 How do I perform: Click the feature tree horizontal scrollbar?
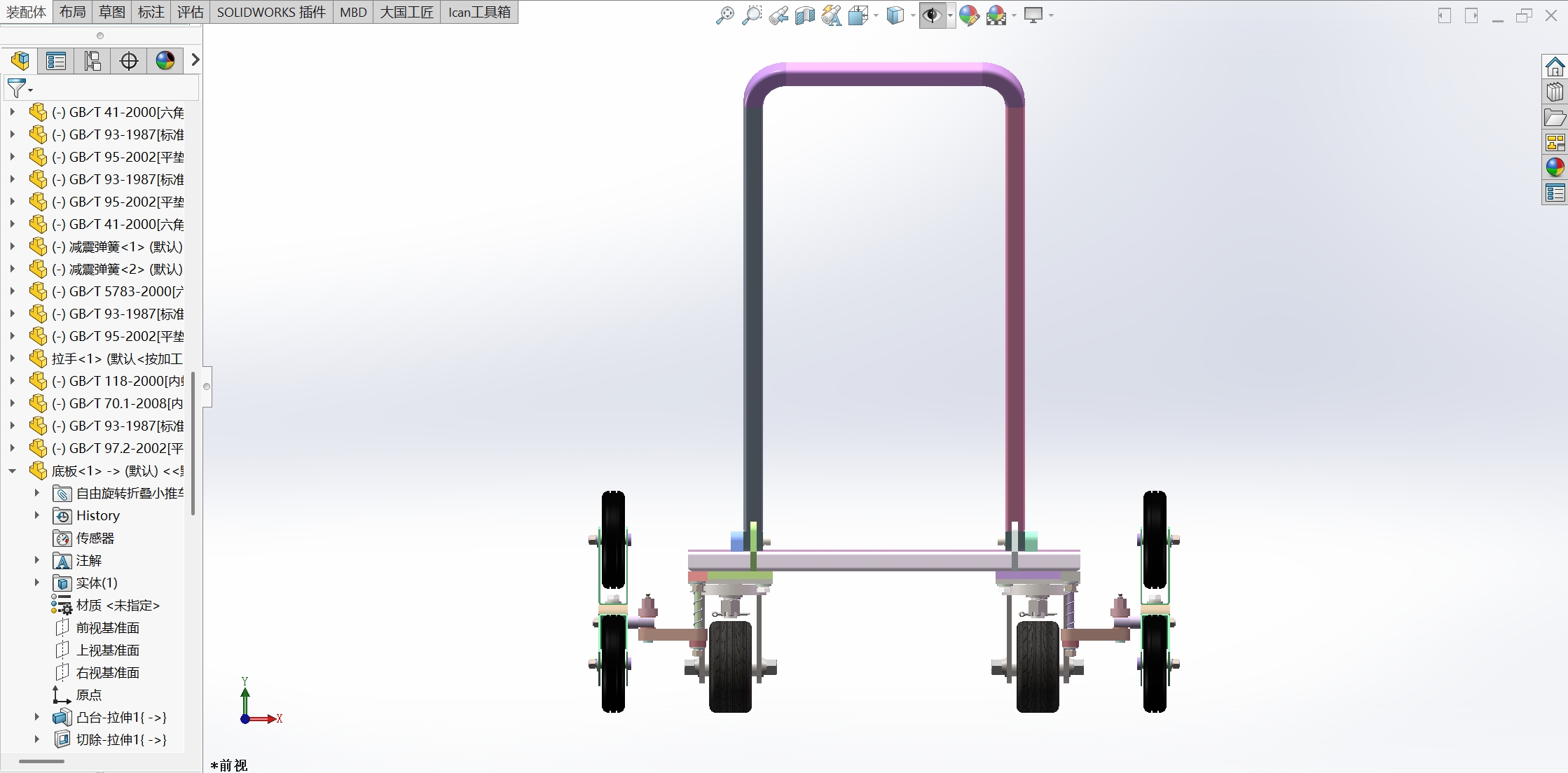(41, 761)
